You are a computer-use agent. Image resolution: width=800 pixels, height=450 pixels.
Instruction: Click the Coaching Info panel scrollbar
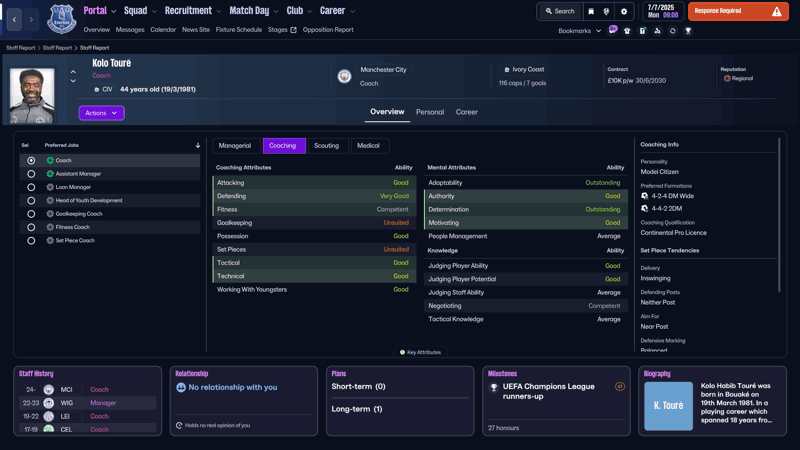(779, 215)
